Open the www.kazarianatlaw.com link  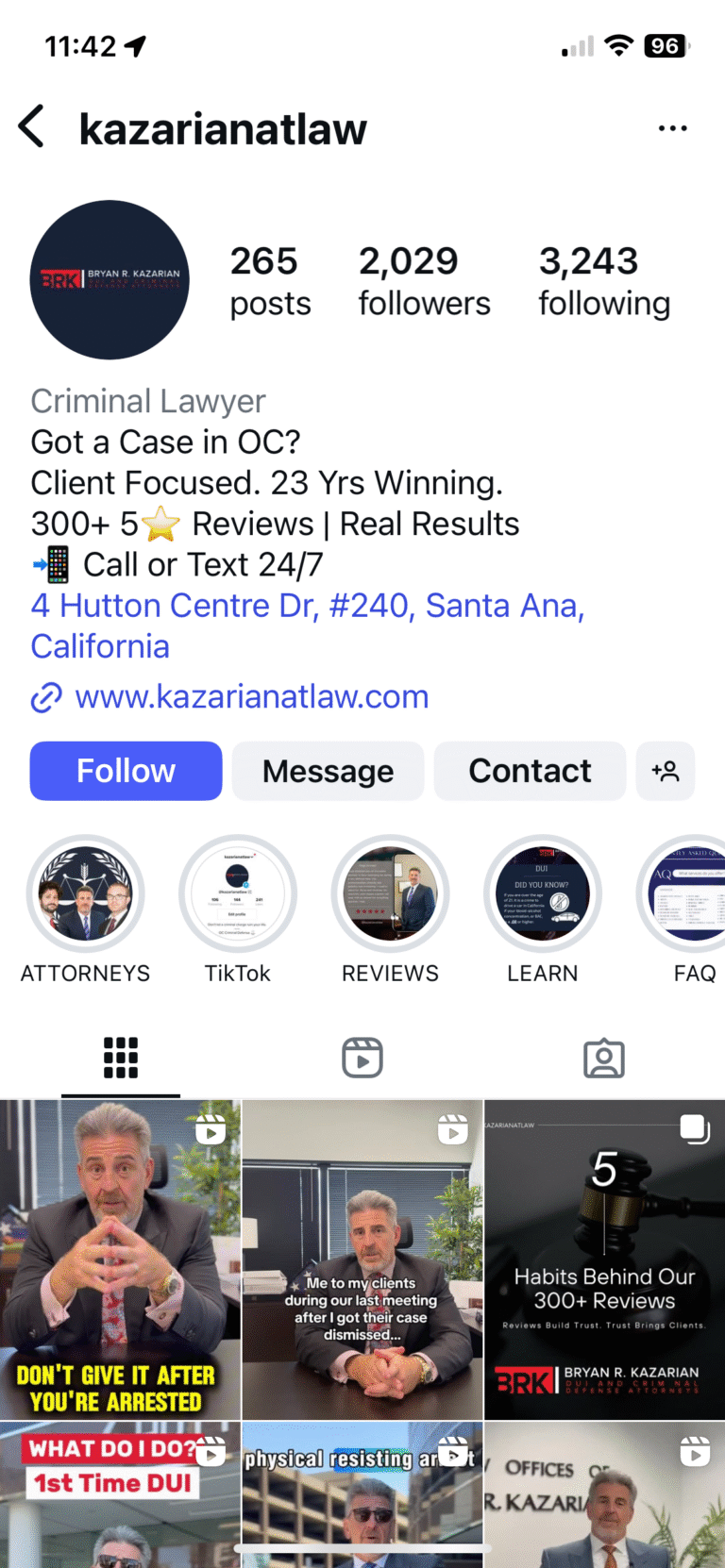tap(251, 697)
